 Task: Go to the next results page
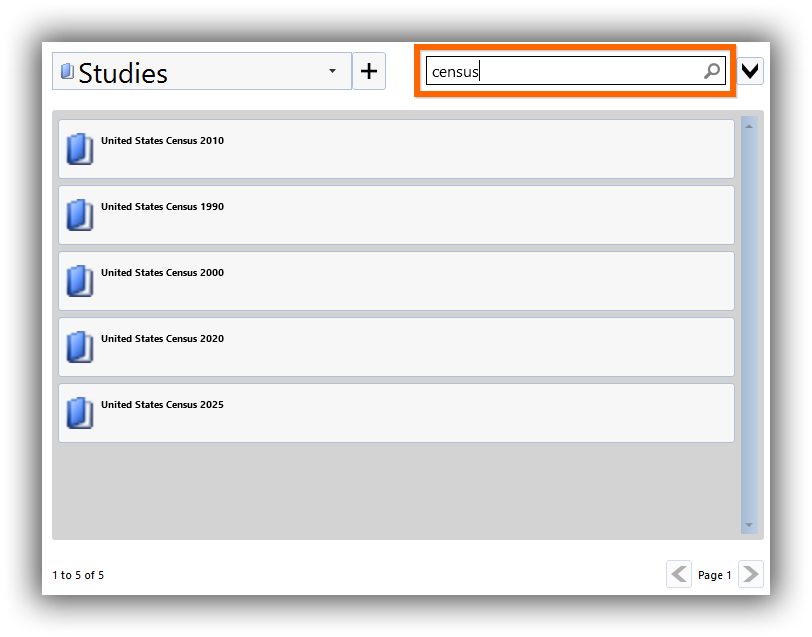click(751, 574)
